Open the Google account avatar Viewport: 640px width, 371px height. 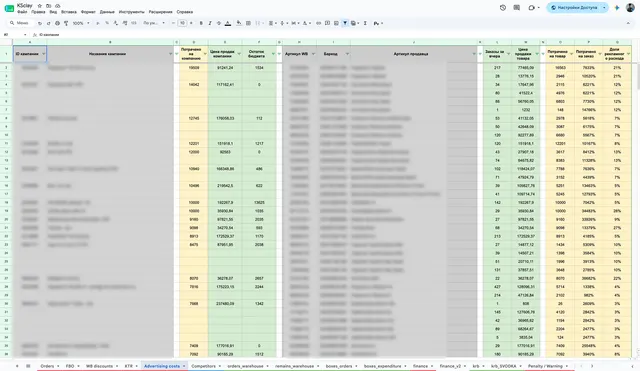(x=631, y=8)
